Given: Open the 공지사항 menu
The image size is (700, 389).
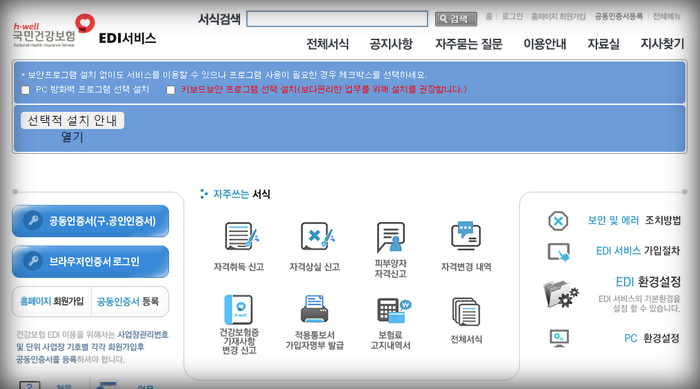Looking at the screenshot, I should (391, 44).
